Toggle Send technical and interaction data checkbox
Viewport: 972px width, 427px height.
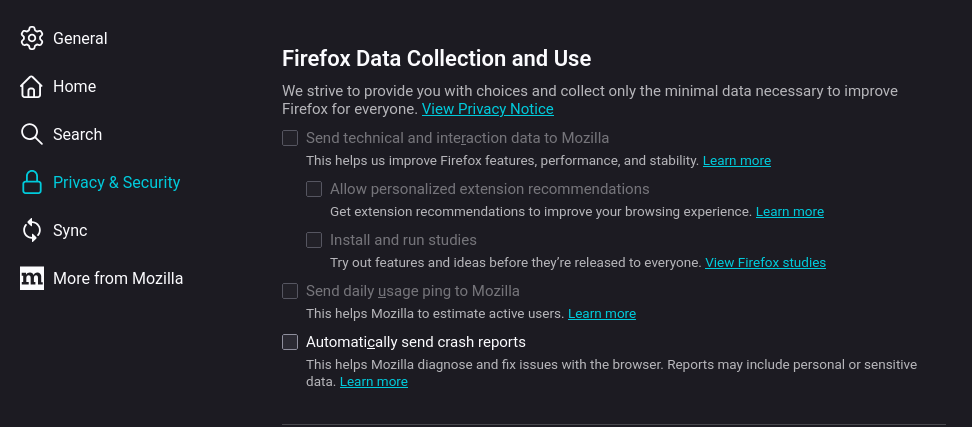290,138
